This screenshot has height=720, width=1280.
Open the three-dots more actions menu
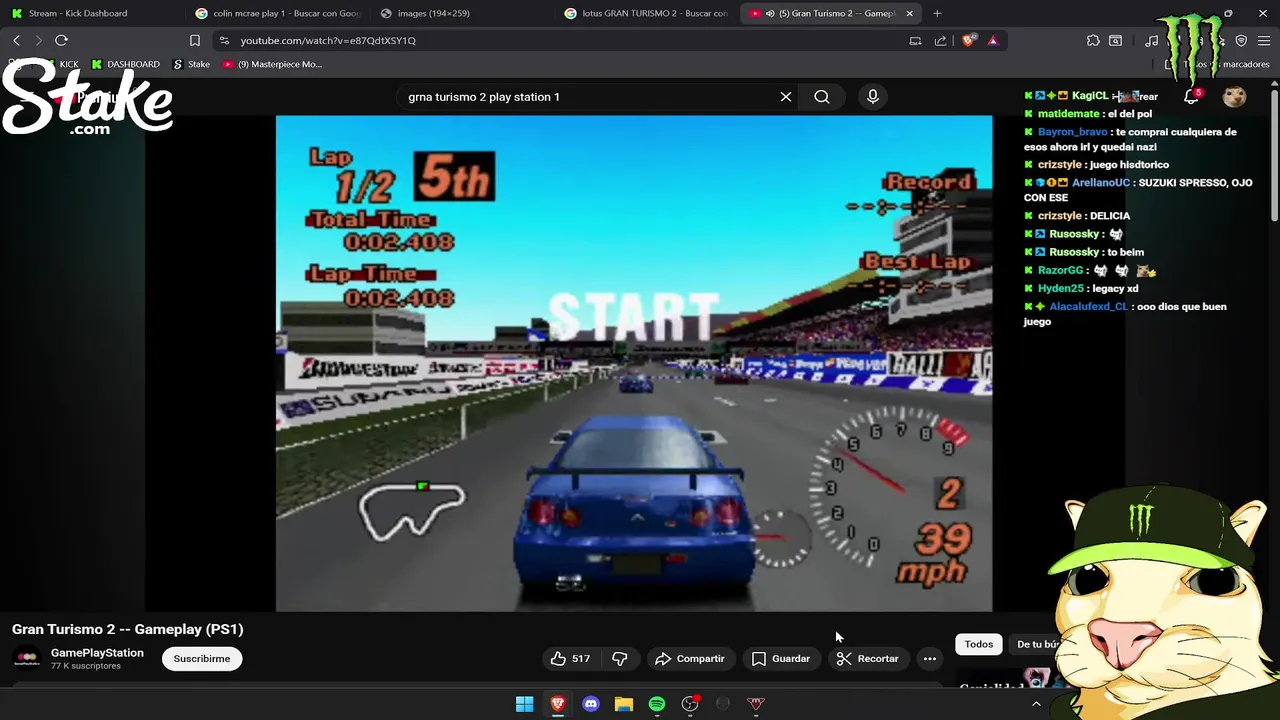coord(930,658)
